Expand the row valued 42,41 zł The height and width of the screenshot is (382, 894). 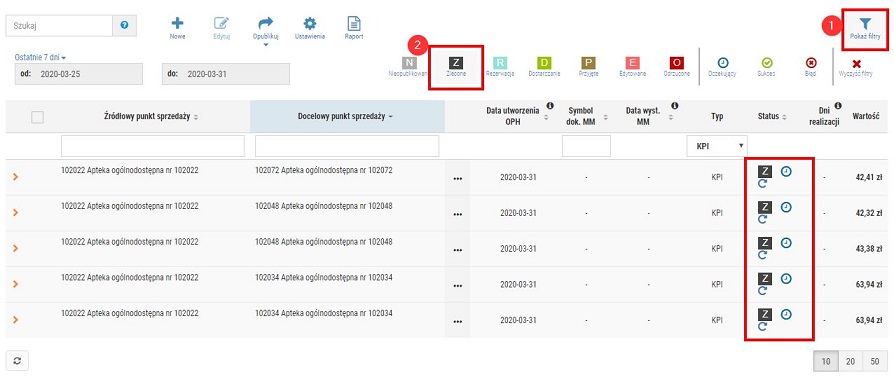coord(15,177)
